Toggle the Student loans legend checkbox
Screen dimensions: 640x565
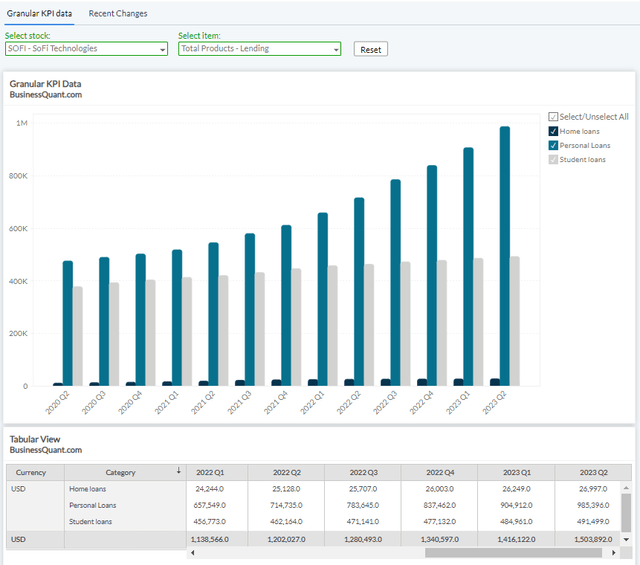553,159
